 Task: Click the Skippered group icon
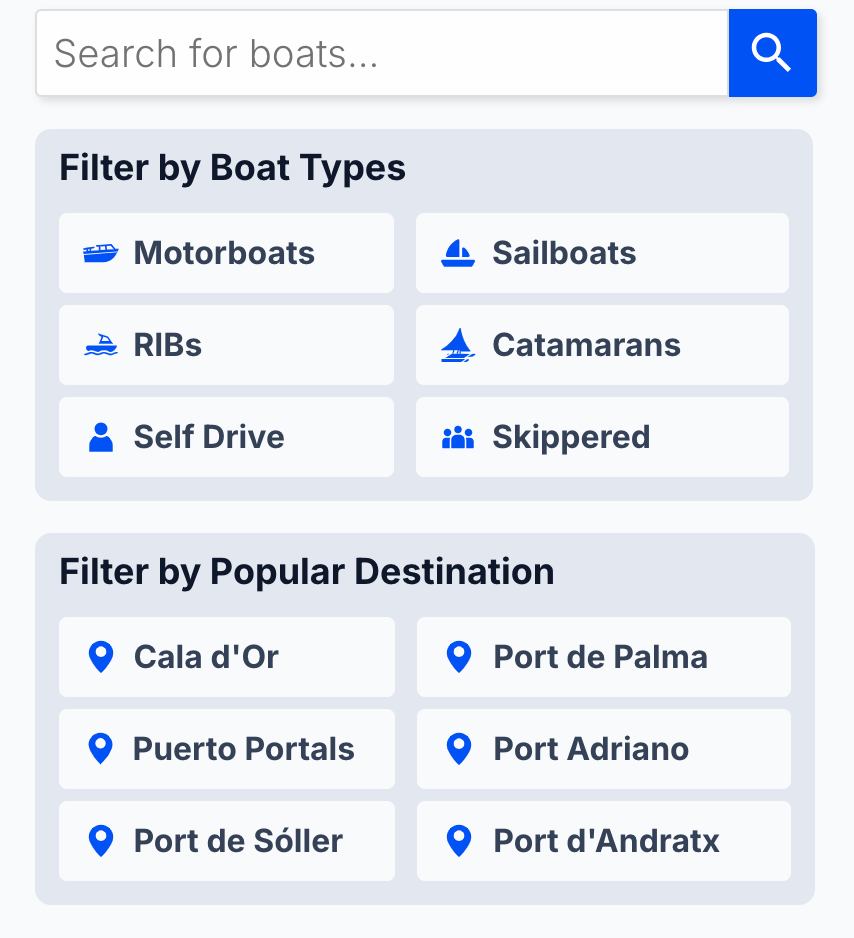coord(458,437)
